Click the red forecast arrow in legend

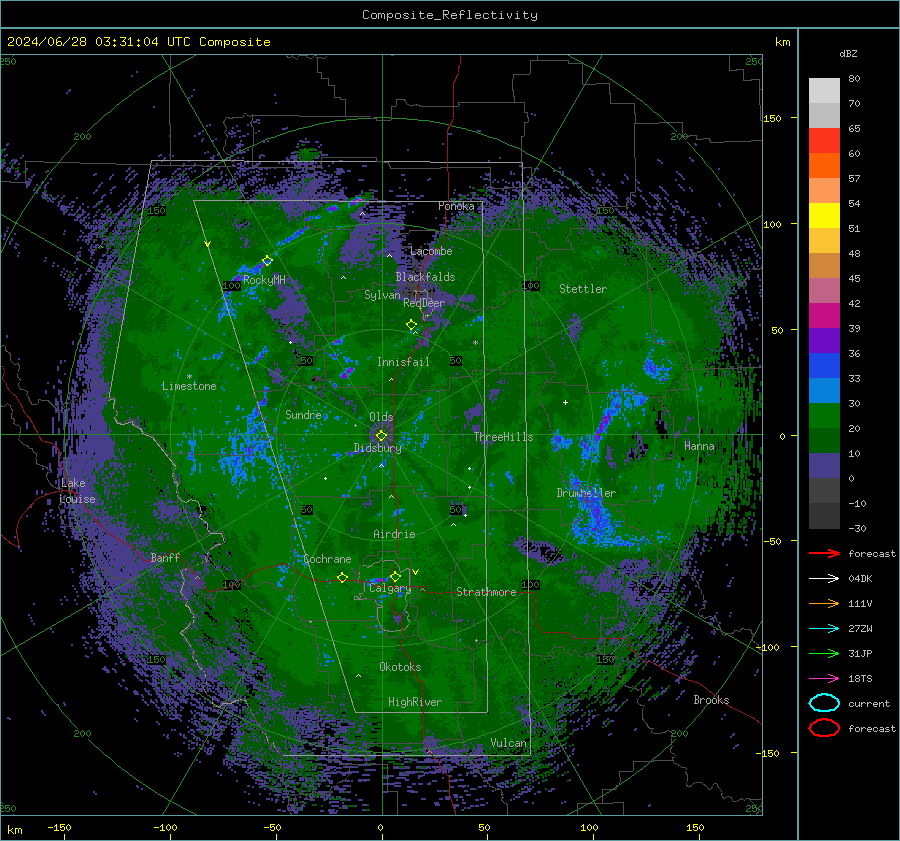coord(824,553)
